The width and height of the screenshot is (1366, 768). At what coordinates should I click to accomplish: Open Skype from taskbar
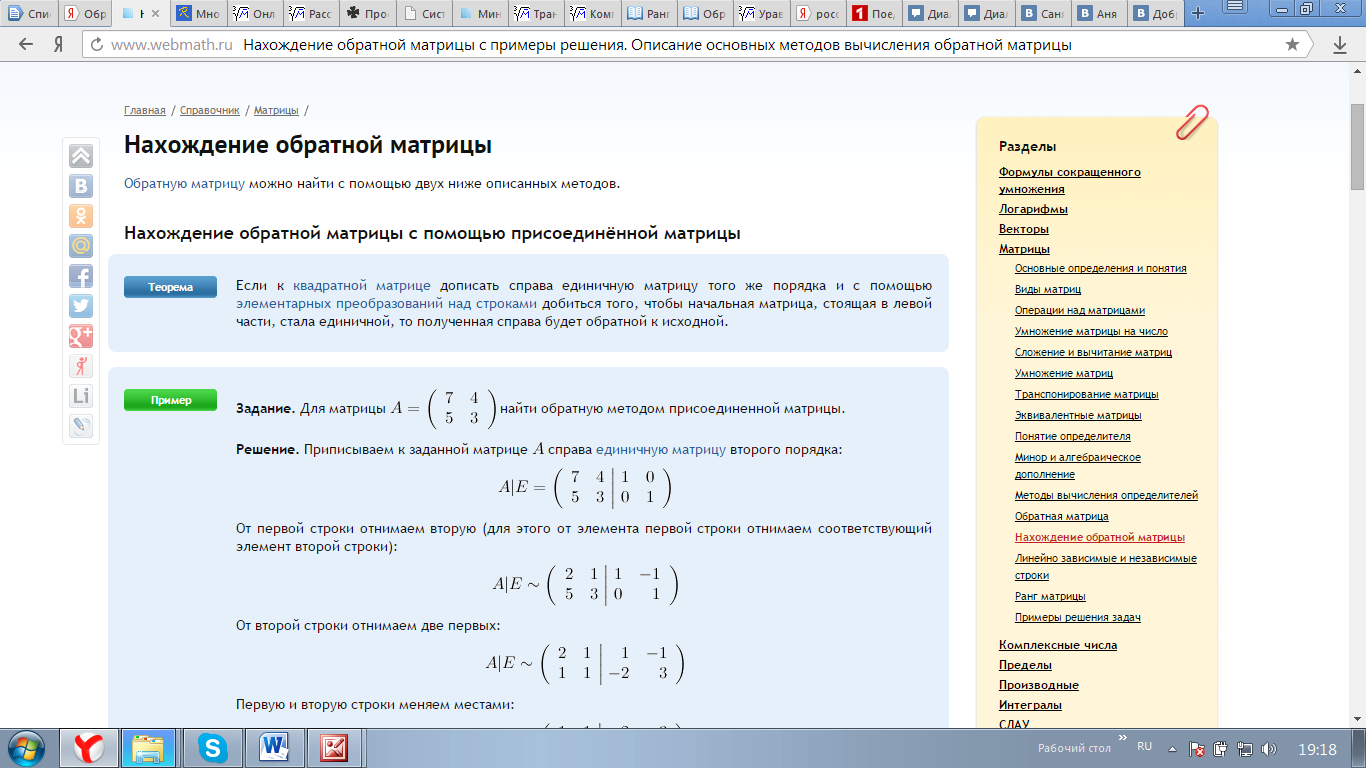click(x=211, y=747)
